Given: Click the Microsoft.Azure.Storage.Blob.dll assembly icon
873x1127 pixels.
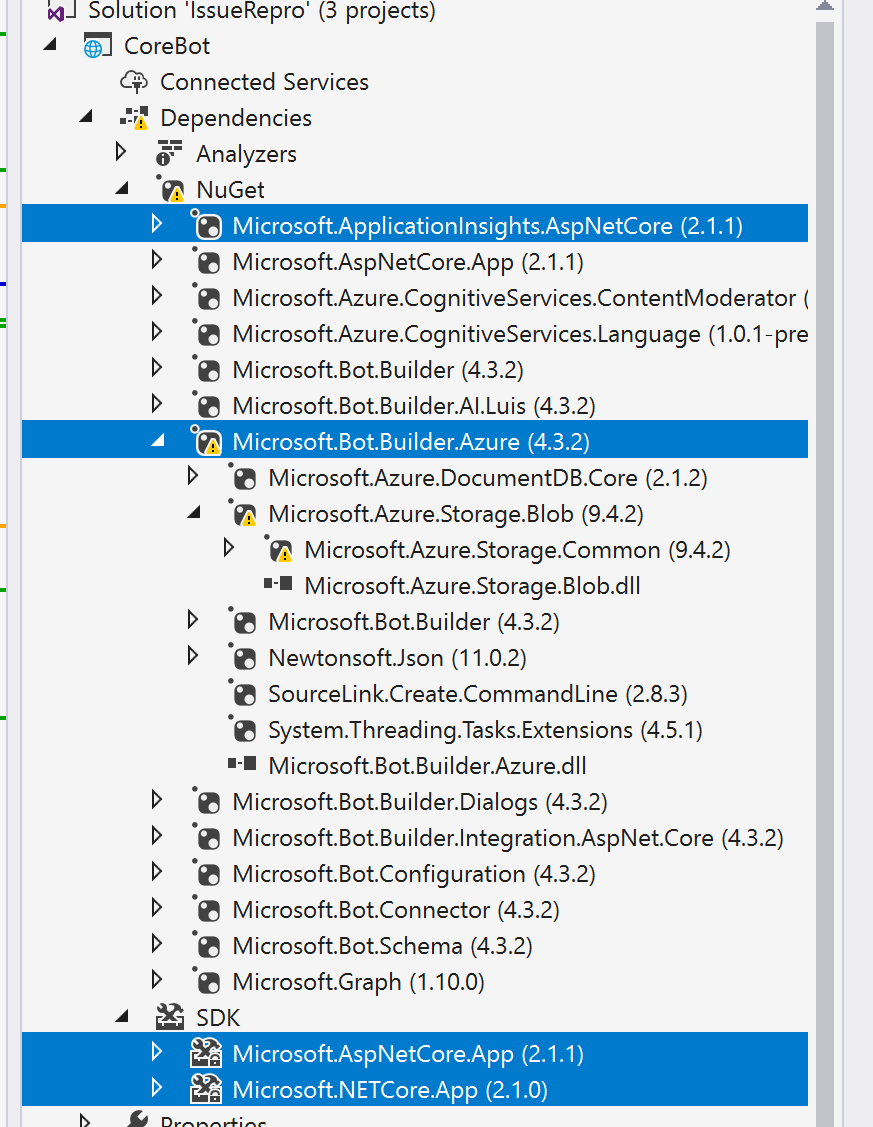Looking at the screenshot, I should [x=278, y=584].
